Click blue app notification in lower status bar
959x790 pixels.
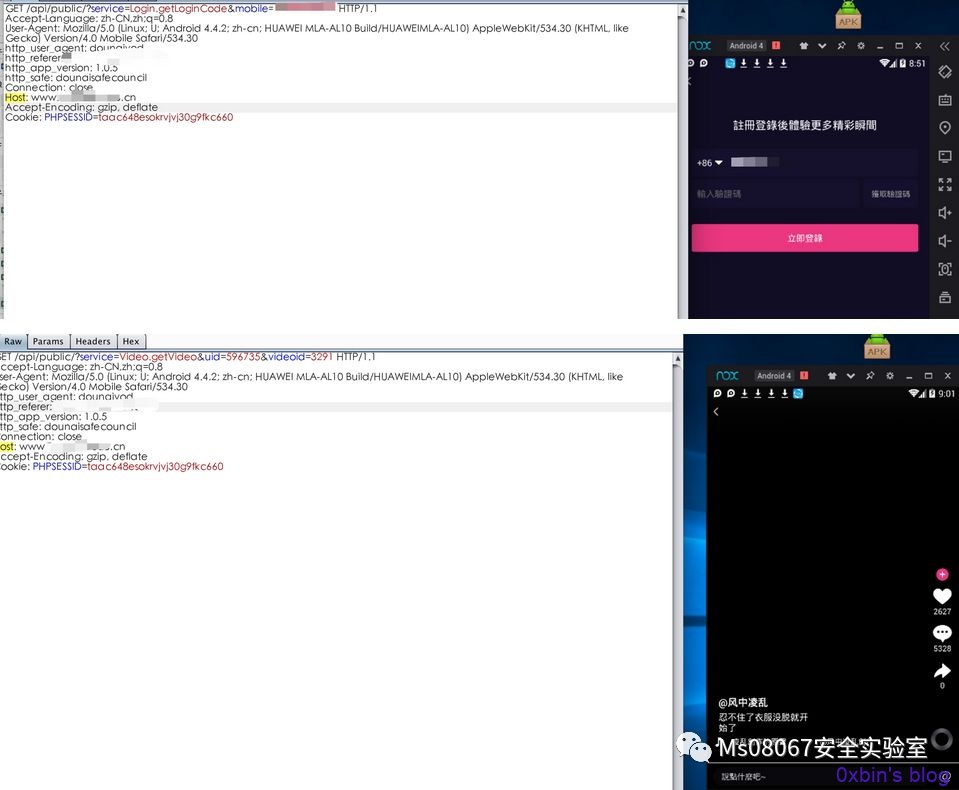pyautogui.click(x=798, y=393)
